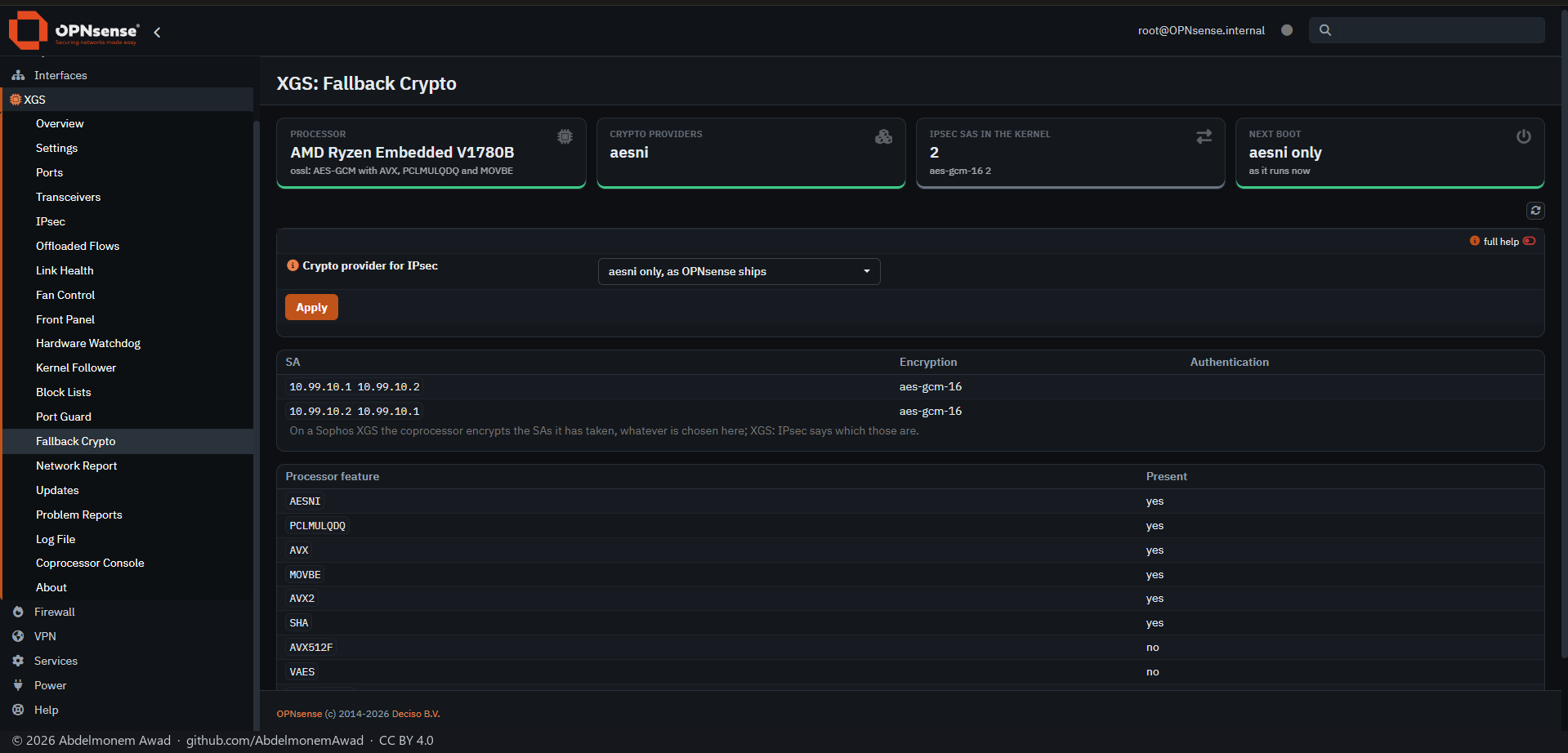Click the power icon in Next Boot card
Image resolution: width=1568 pixels, height=753 pixels.
tap(1523, 136)
